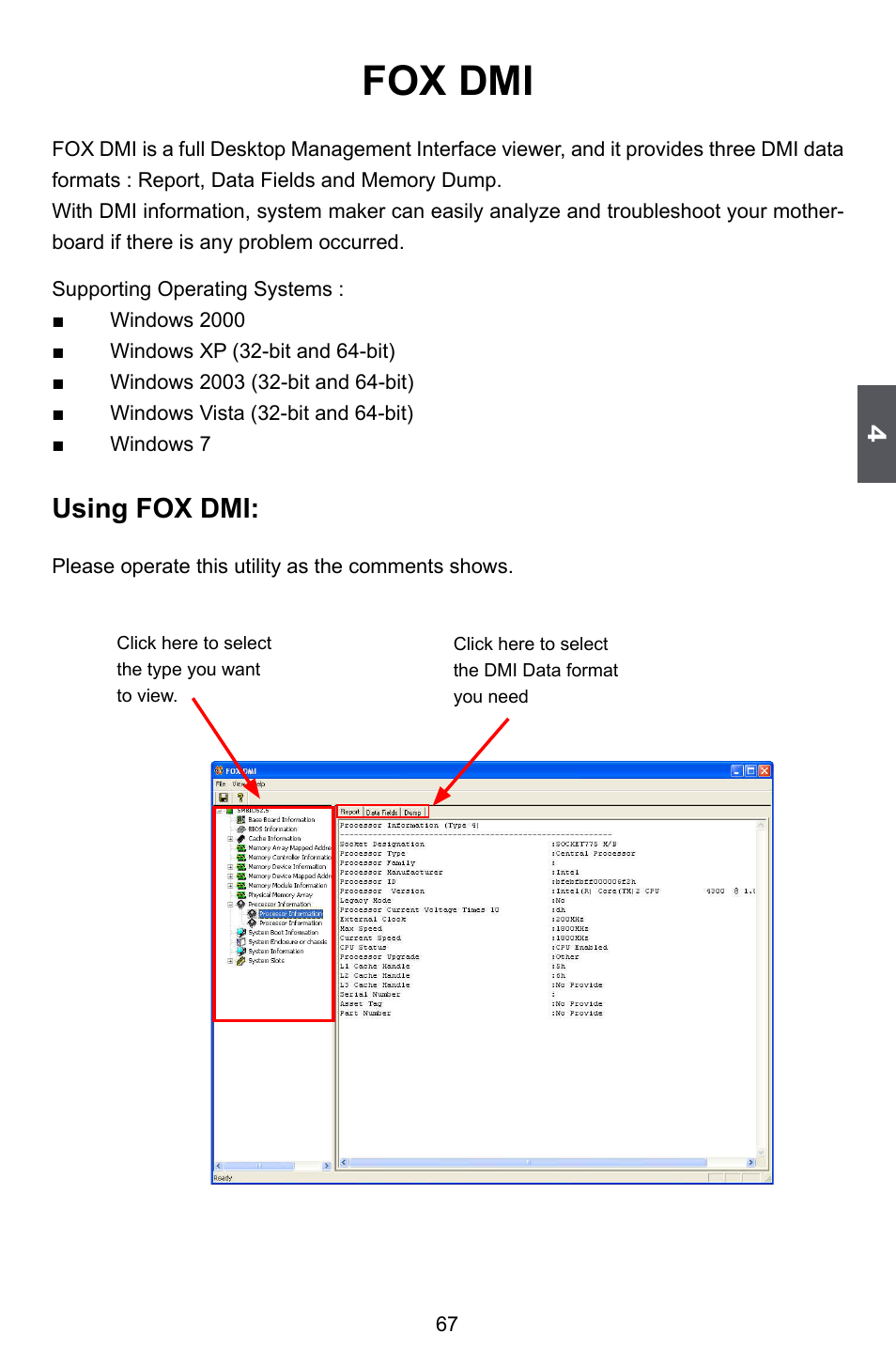
Task: Select the parent Processor Information node icon
Action: (x=241, y=904)
